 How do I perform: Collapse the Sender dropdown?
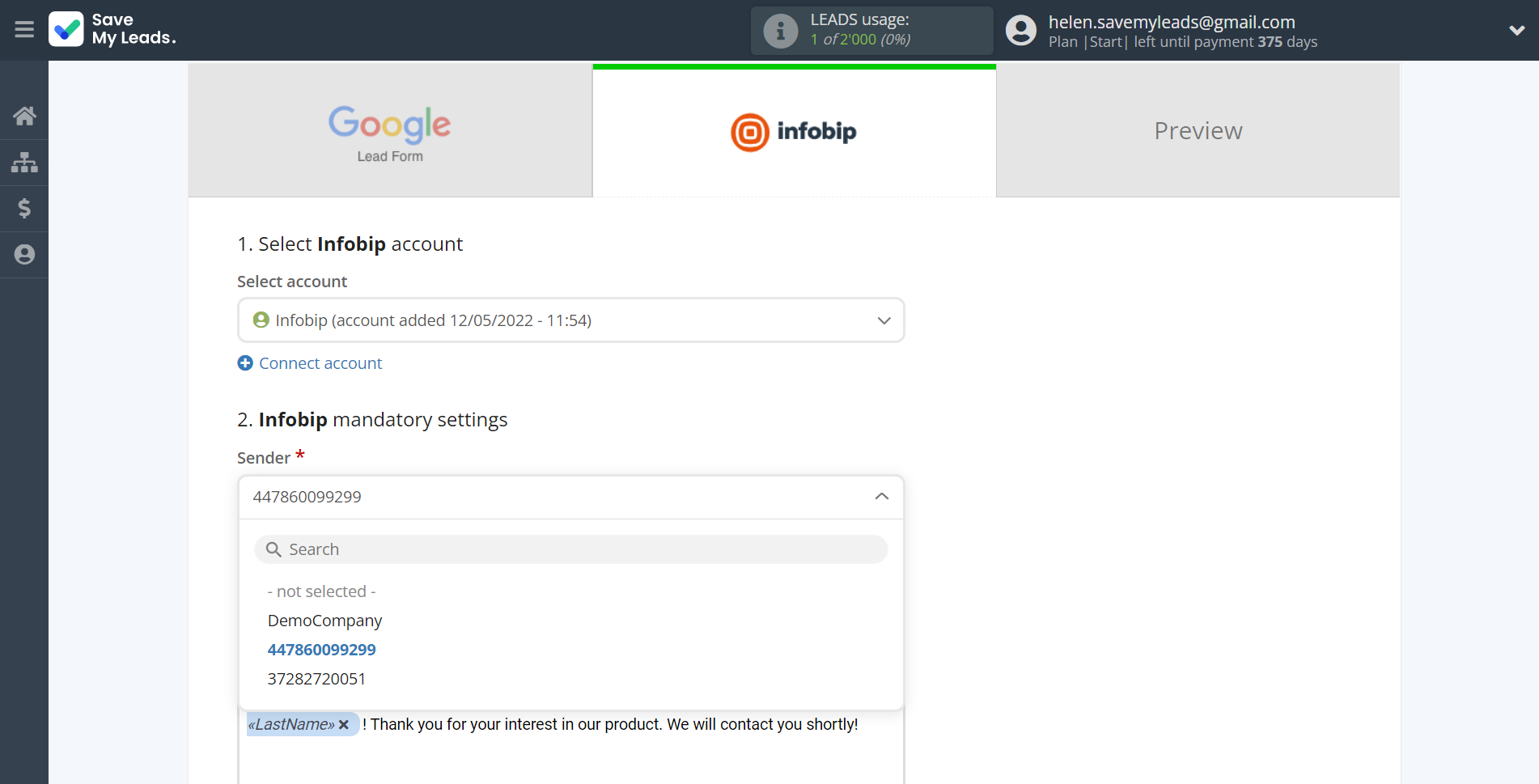(570, 497)
